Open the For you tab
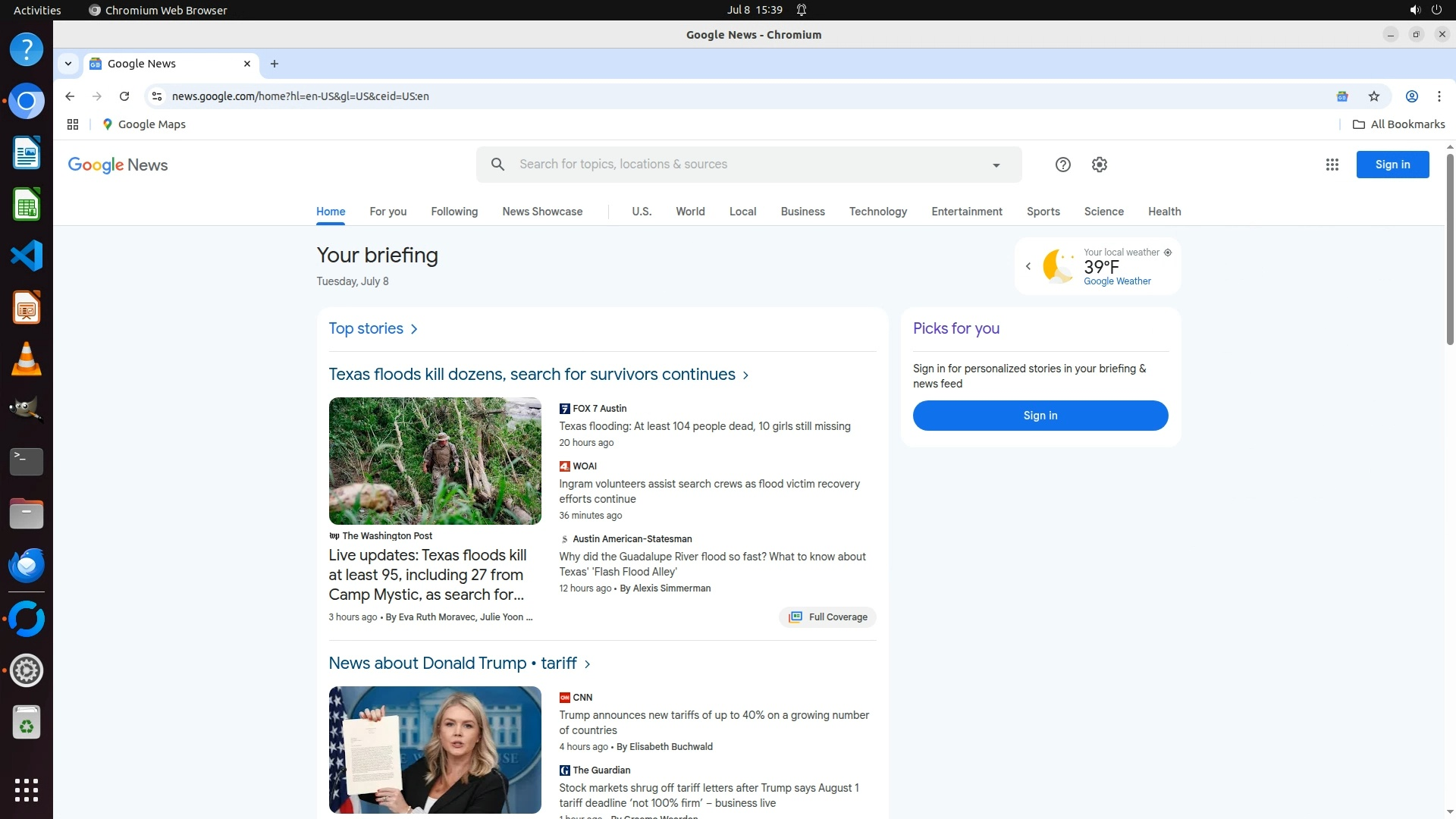1456x819 pixels. point(388,212)
